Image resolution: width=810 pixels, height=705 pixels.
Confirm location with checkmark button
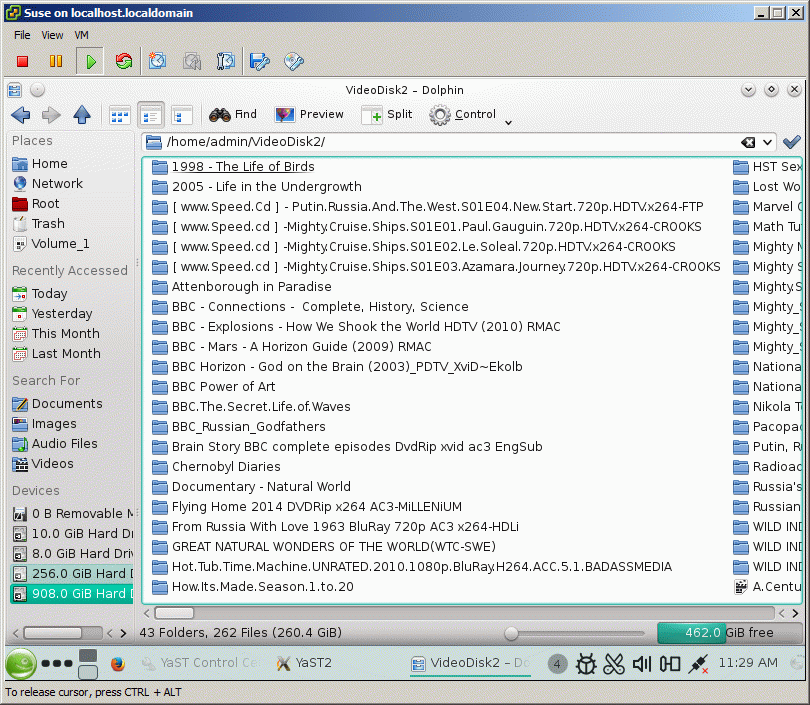pos(791,142)
